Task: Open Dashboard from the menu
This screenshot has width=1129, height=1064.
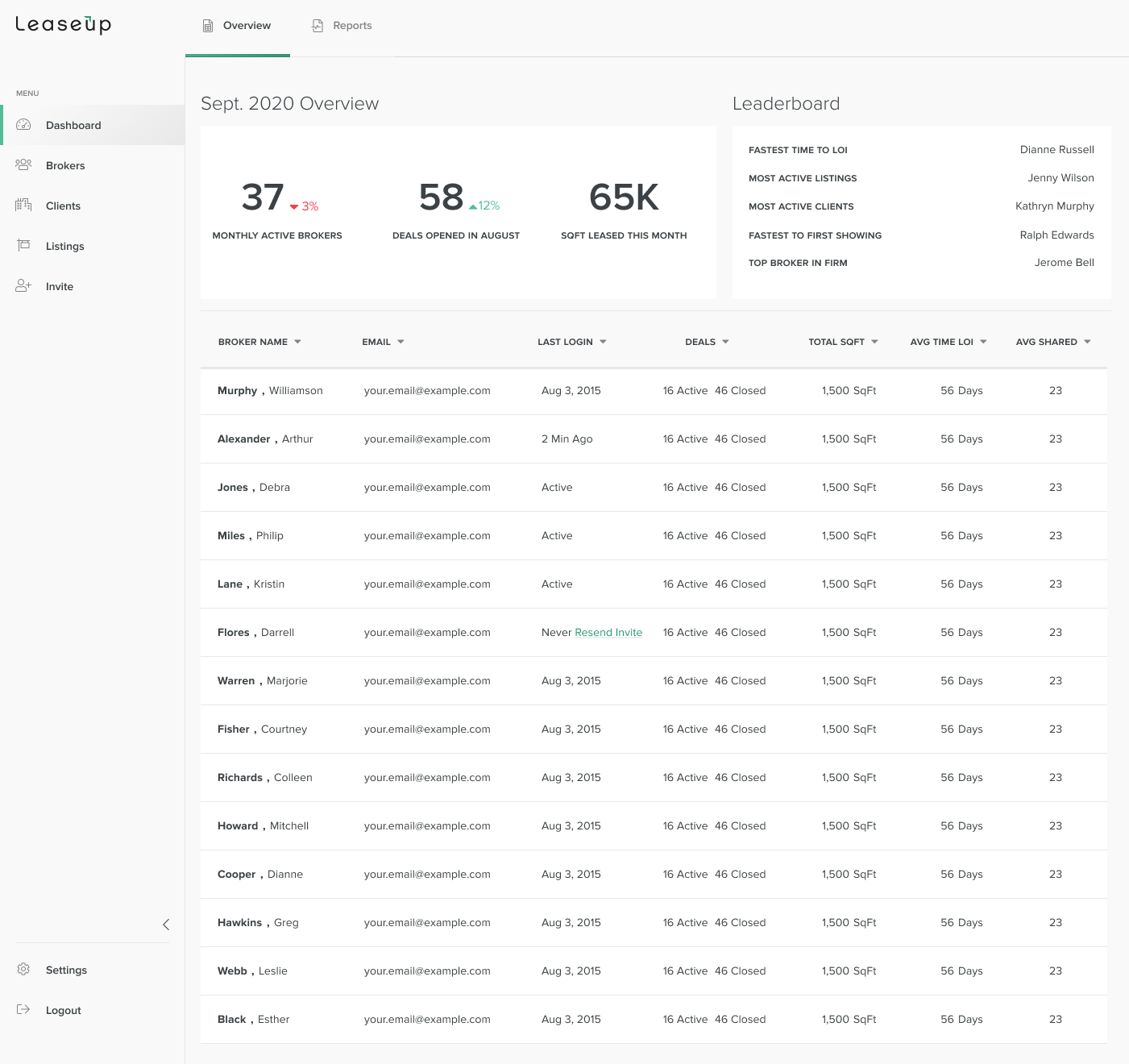Action: tap(93, 125)
